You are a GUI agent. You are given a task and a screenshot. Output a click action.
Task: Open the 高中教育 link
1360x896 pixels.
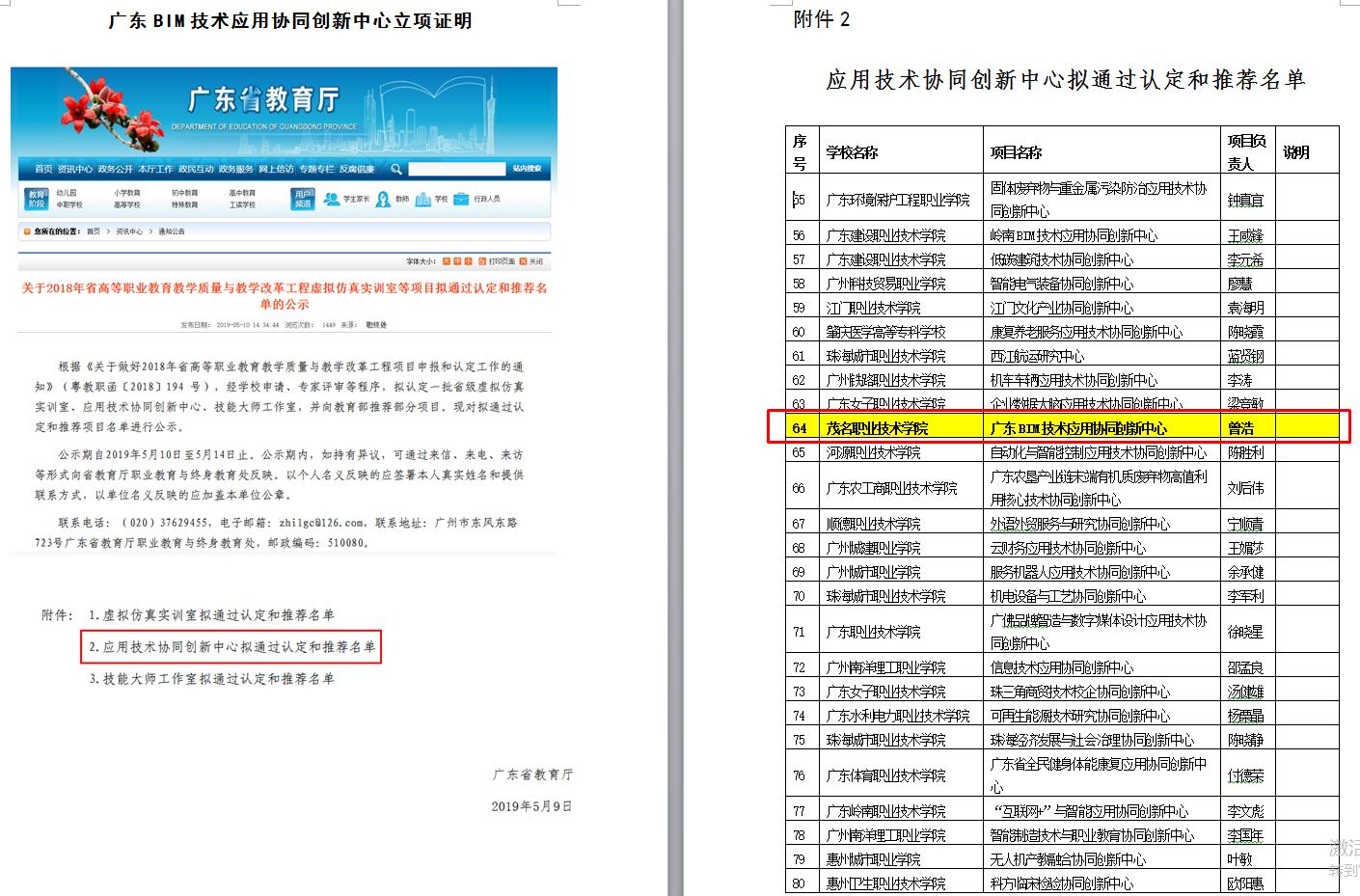(x=242, y=193)
